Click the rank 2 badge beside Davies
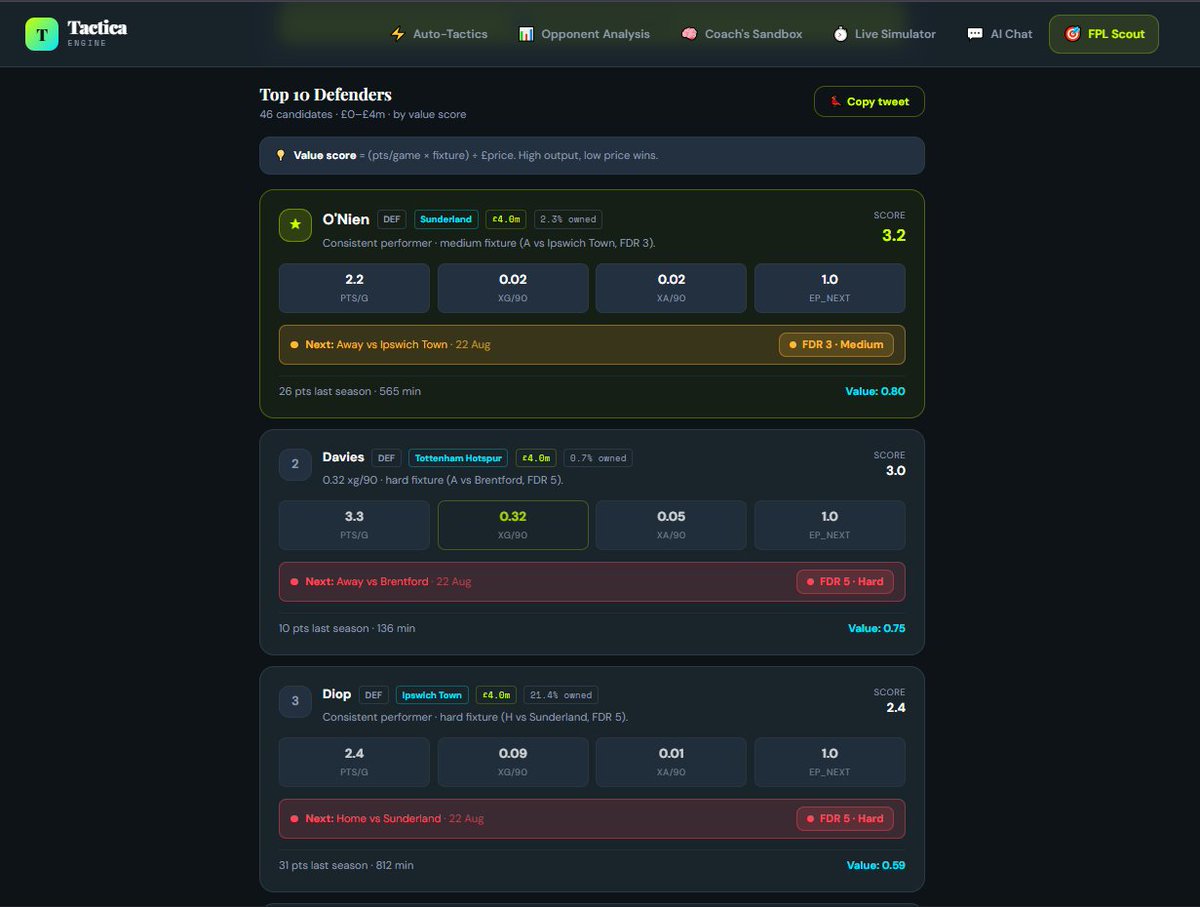Image resolution: width=1200 pixels, height=907 pixels. coord(295,464)
